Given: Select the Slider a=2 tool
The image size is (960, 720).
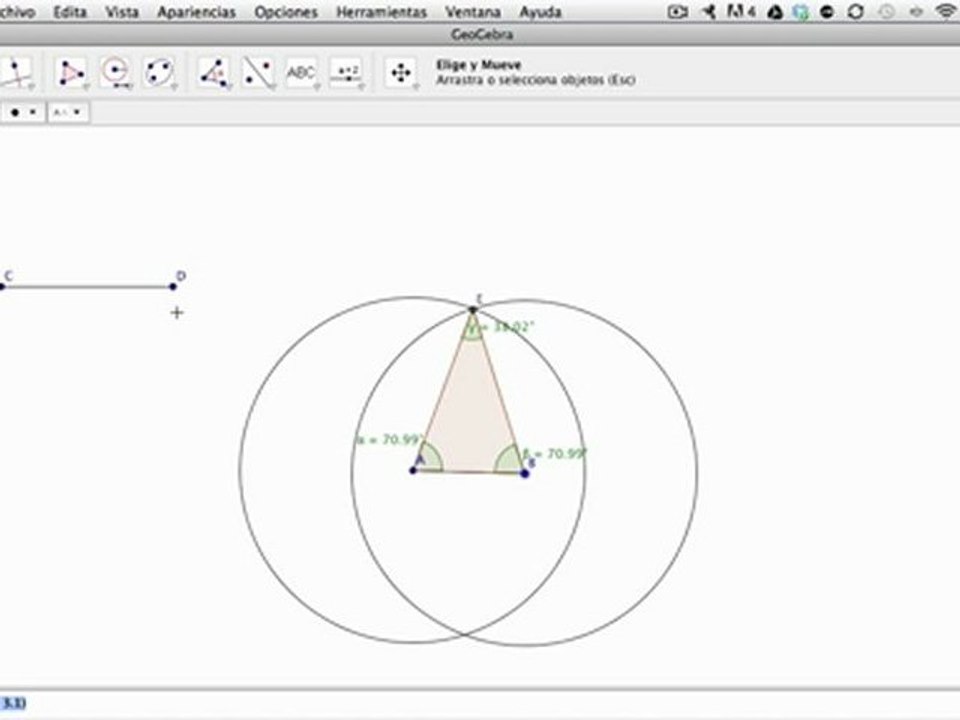Looking at the screenshot, I should point(346,72).
